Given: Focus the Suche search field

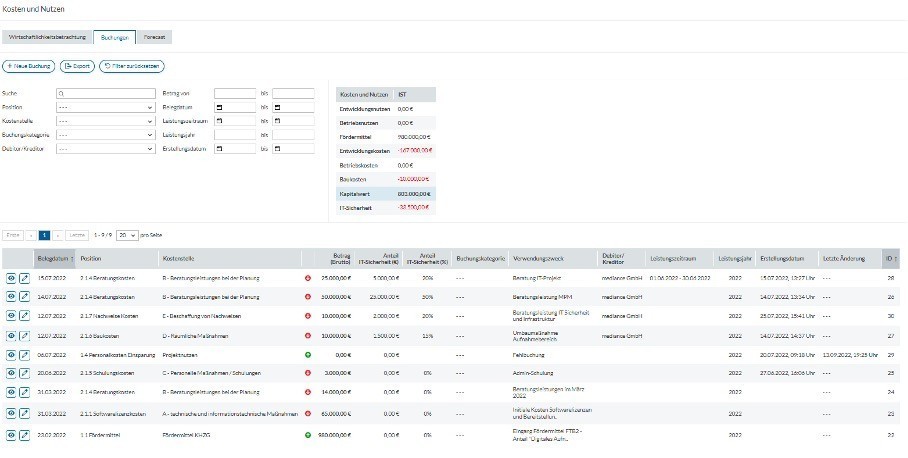Looking at the screenshot, I should (106, 93).
